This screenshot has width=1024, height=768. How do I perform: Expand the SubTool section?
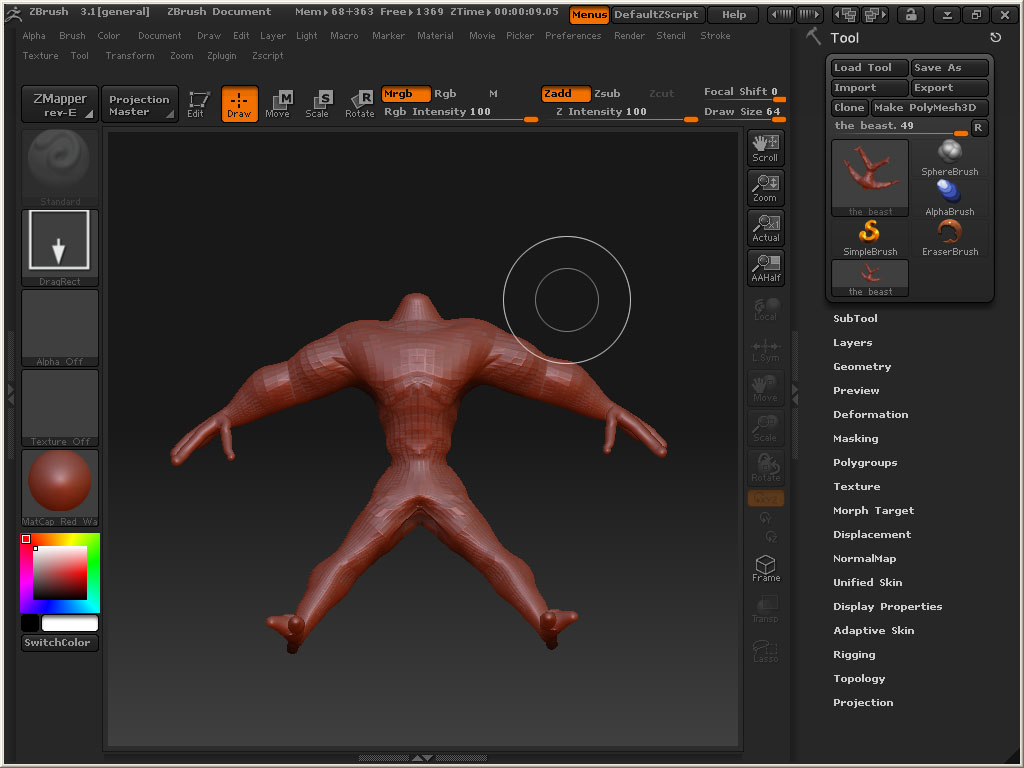855,318
